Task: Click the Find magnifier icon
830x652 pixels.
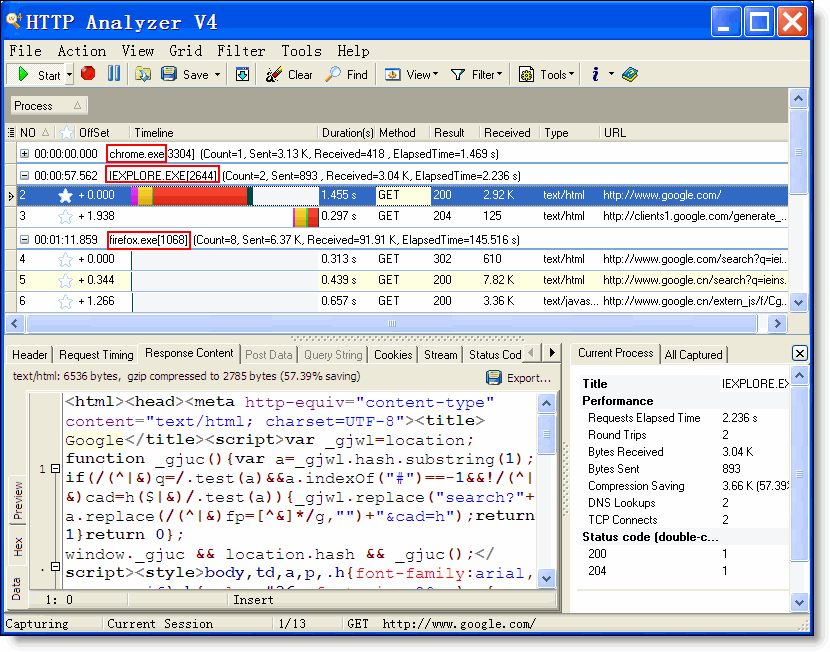Action: click(x=333, y=74)
